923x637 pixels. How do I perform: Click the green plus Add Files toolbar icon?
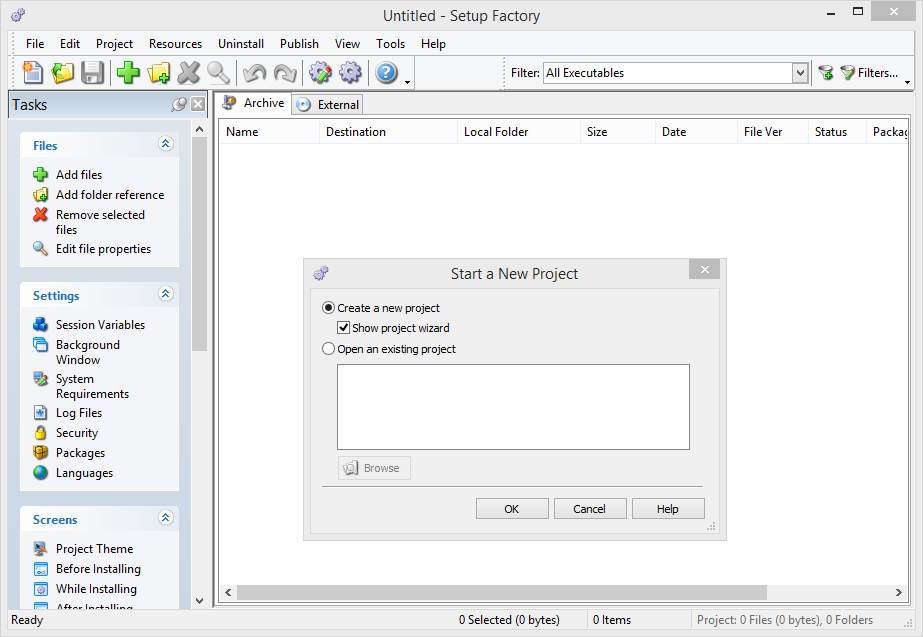point(128,72)
